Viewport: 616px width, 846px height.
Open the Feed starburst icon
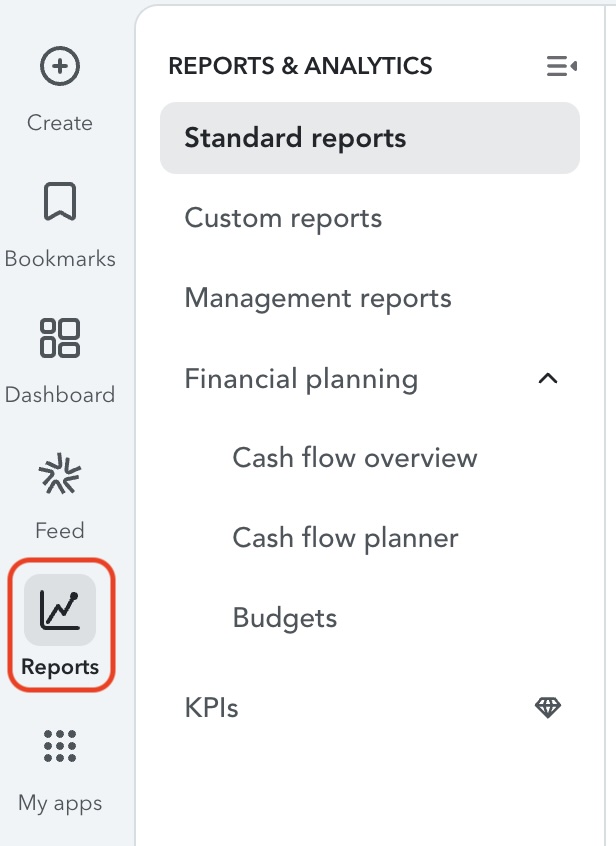pyautogui.click(x=60, y=474)
